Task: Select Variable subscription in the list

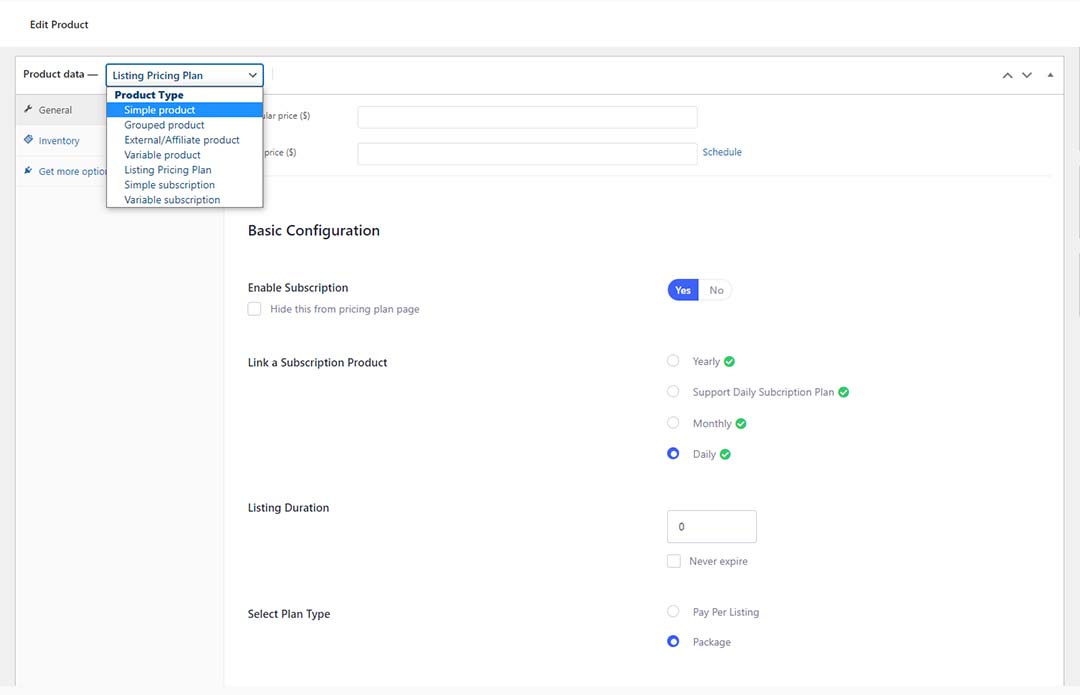Action: click(x=172, y=200)
